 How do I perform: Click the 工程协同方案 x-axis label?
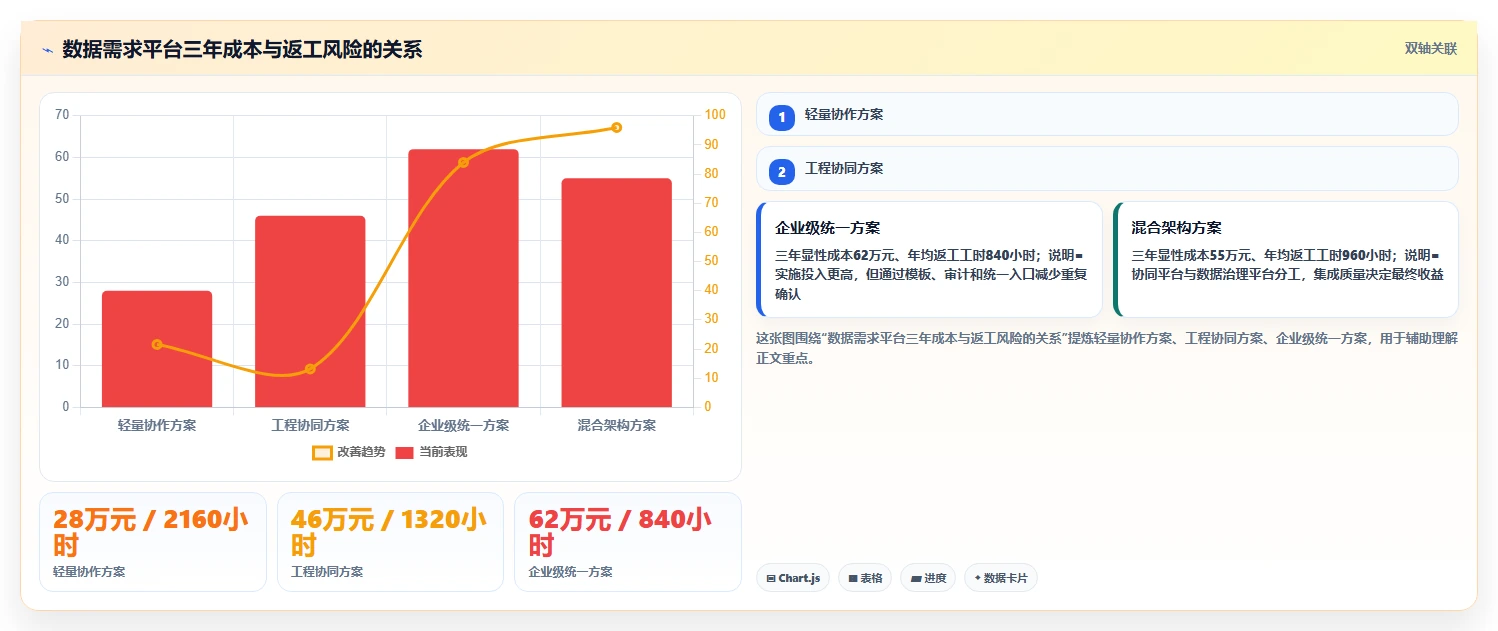(x=310, y=425)
